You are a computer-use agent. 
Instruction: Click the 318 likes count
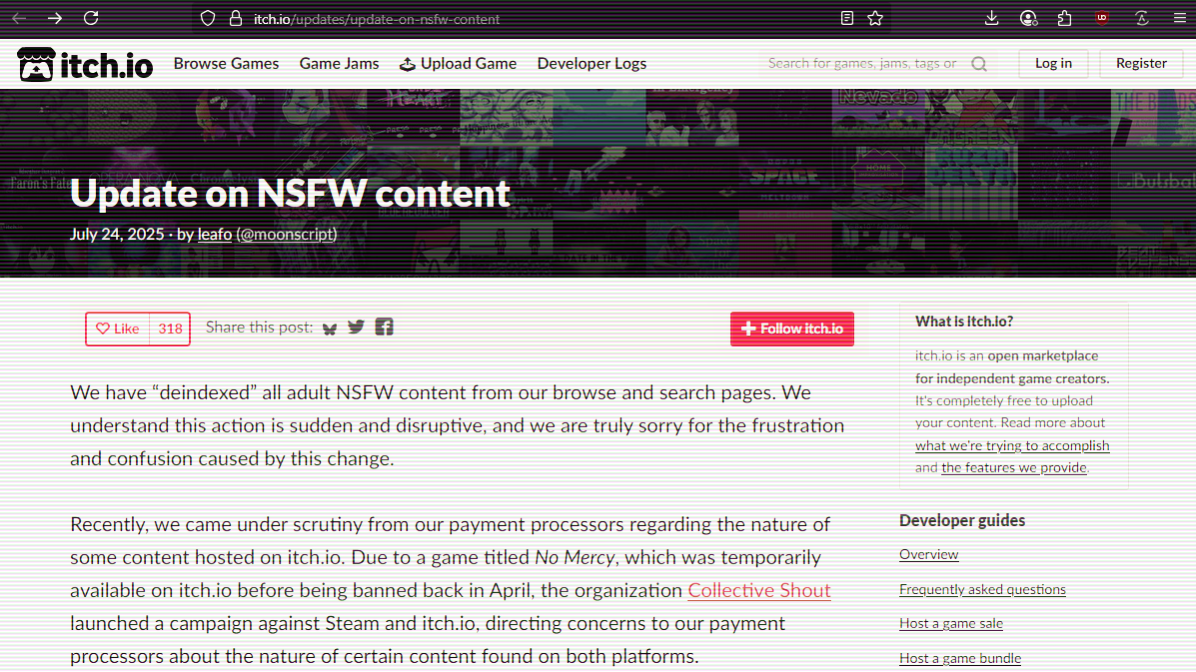pos(170,329)
